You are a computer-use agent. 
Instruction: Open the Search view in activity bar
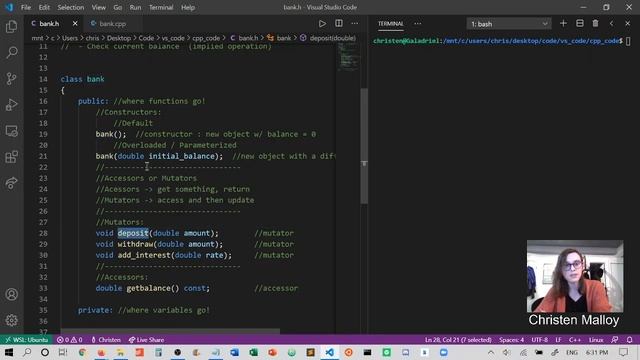click(11, 52)
